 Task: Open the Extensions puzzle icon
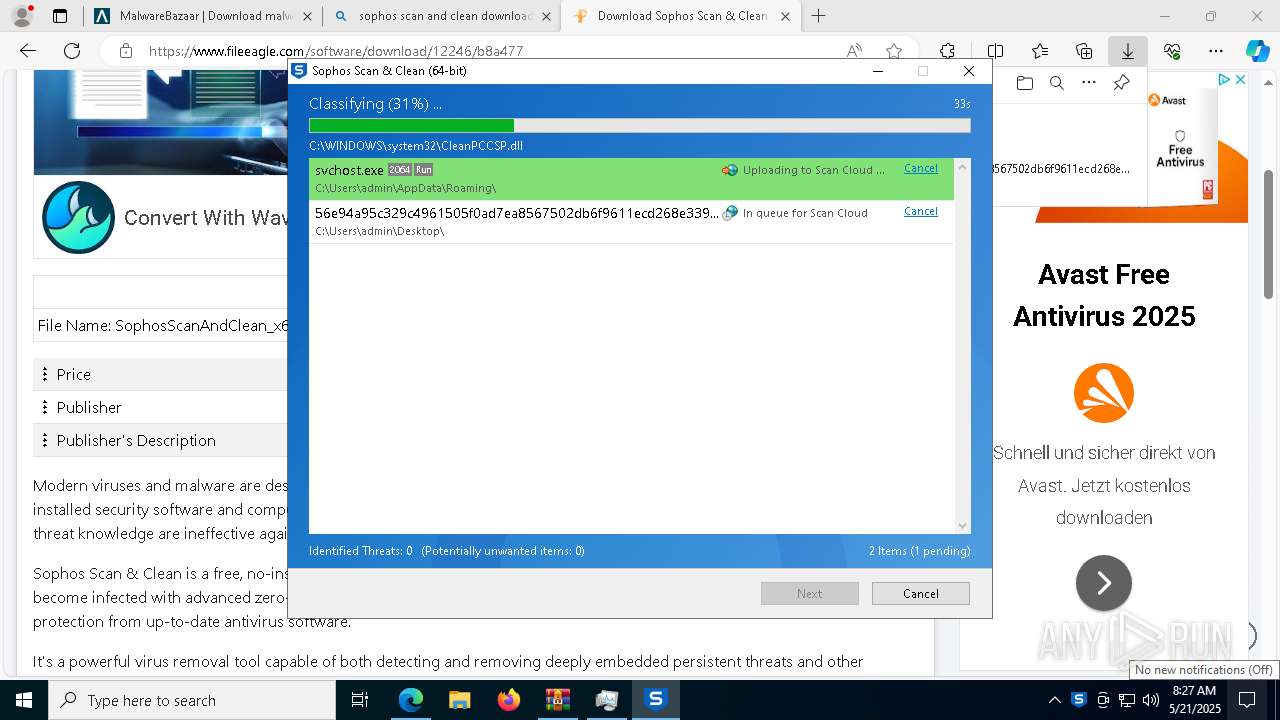[x=947, y=51]
